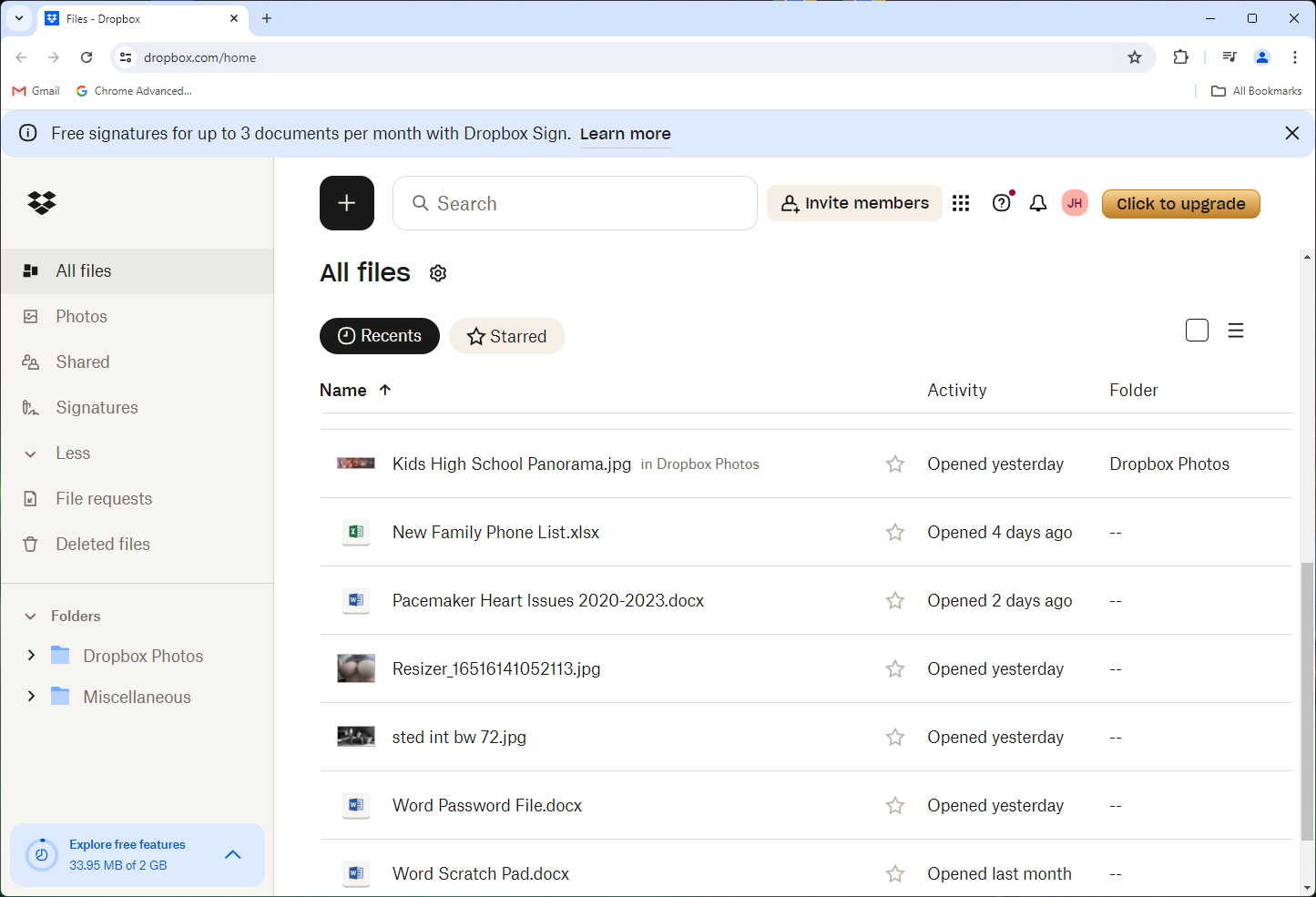1316x897 pixels.
Task: Click the Word icon of Pacemaker Heart Issues 2020-2023.docx
Action: [x=356, y=600]
